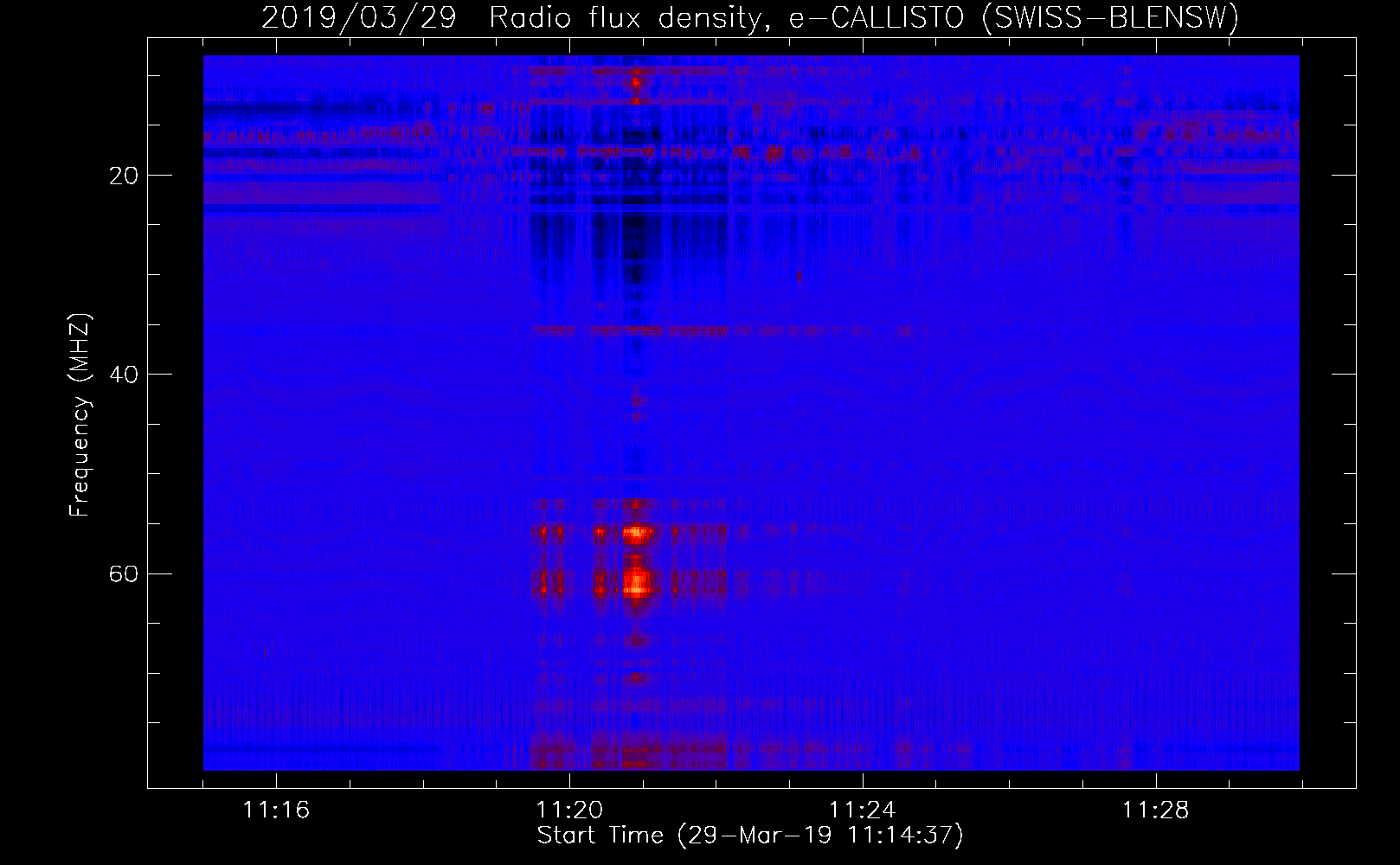Click the bright burst spot near 56 MHz

637,535
